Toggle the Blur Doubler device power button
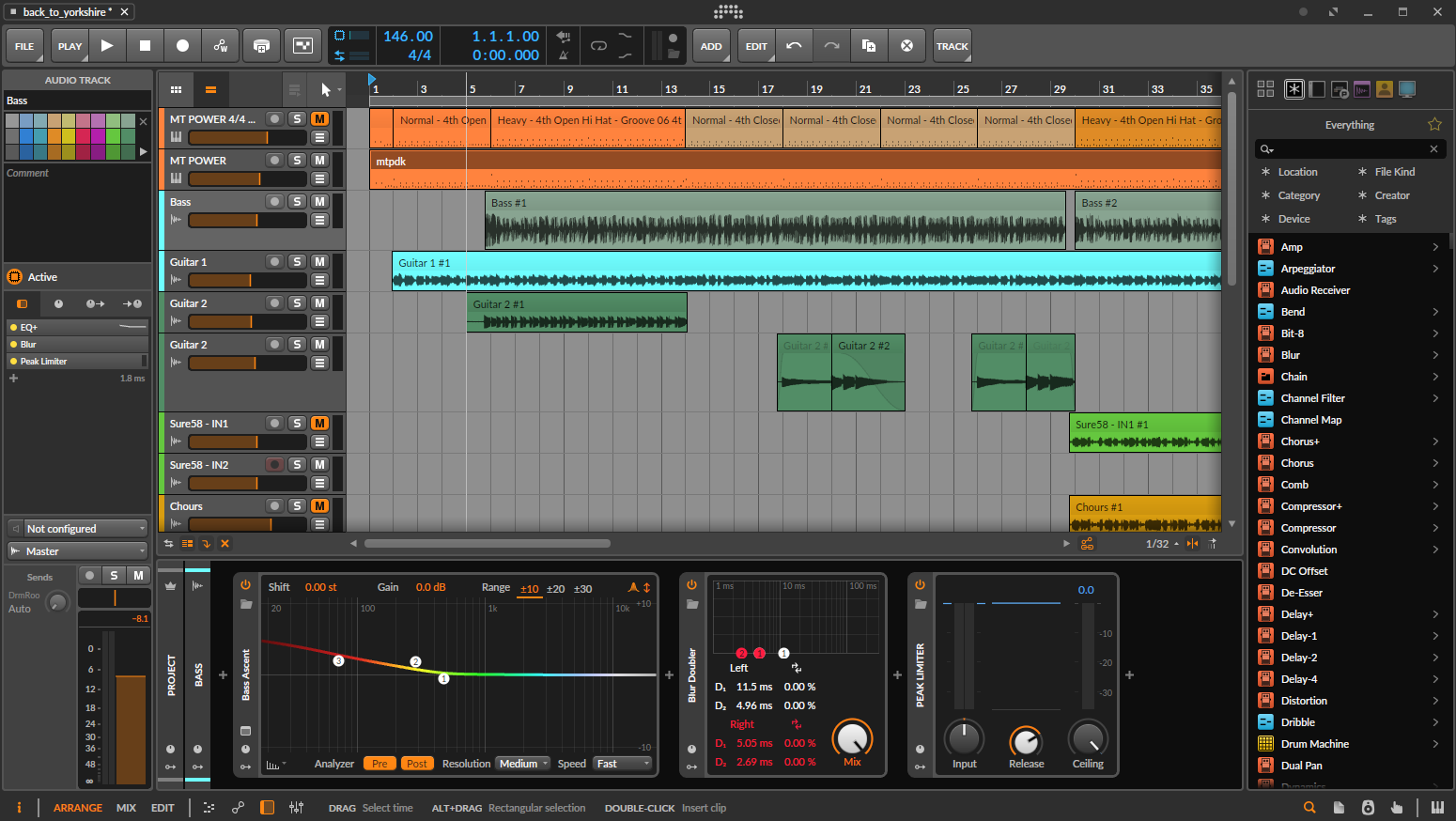Screen dimensions: 1456x821 click(x=691, y=584)
